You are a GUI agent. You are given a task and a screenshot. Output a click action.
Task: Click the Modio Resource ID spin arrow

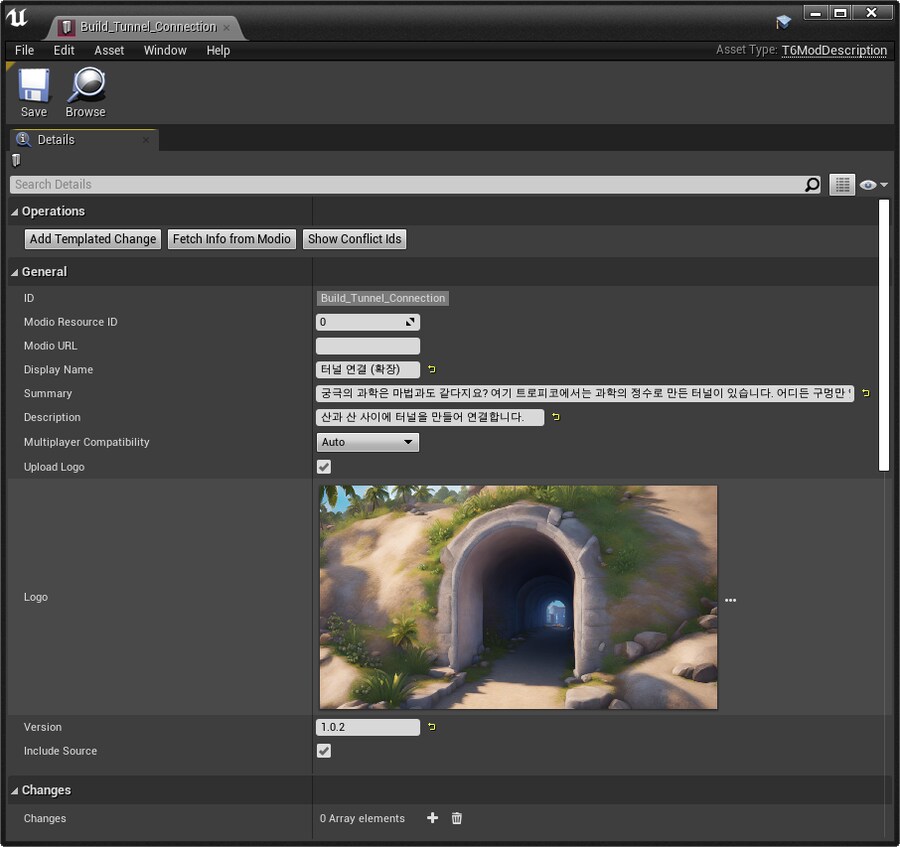410,322
